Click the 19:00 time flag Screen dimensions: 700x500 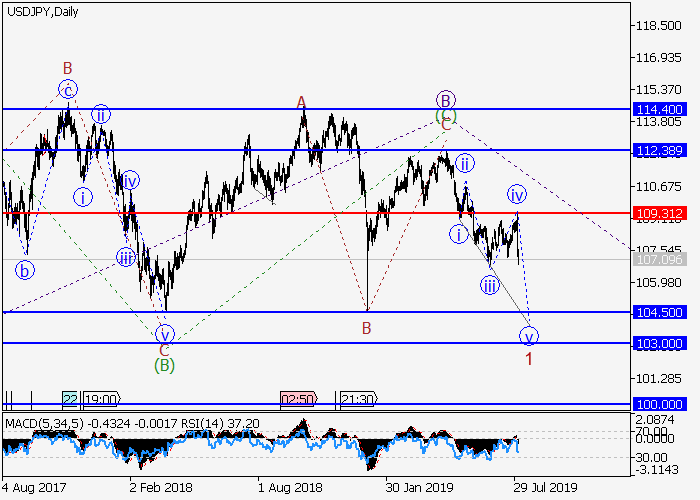(101, 397)
